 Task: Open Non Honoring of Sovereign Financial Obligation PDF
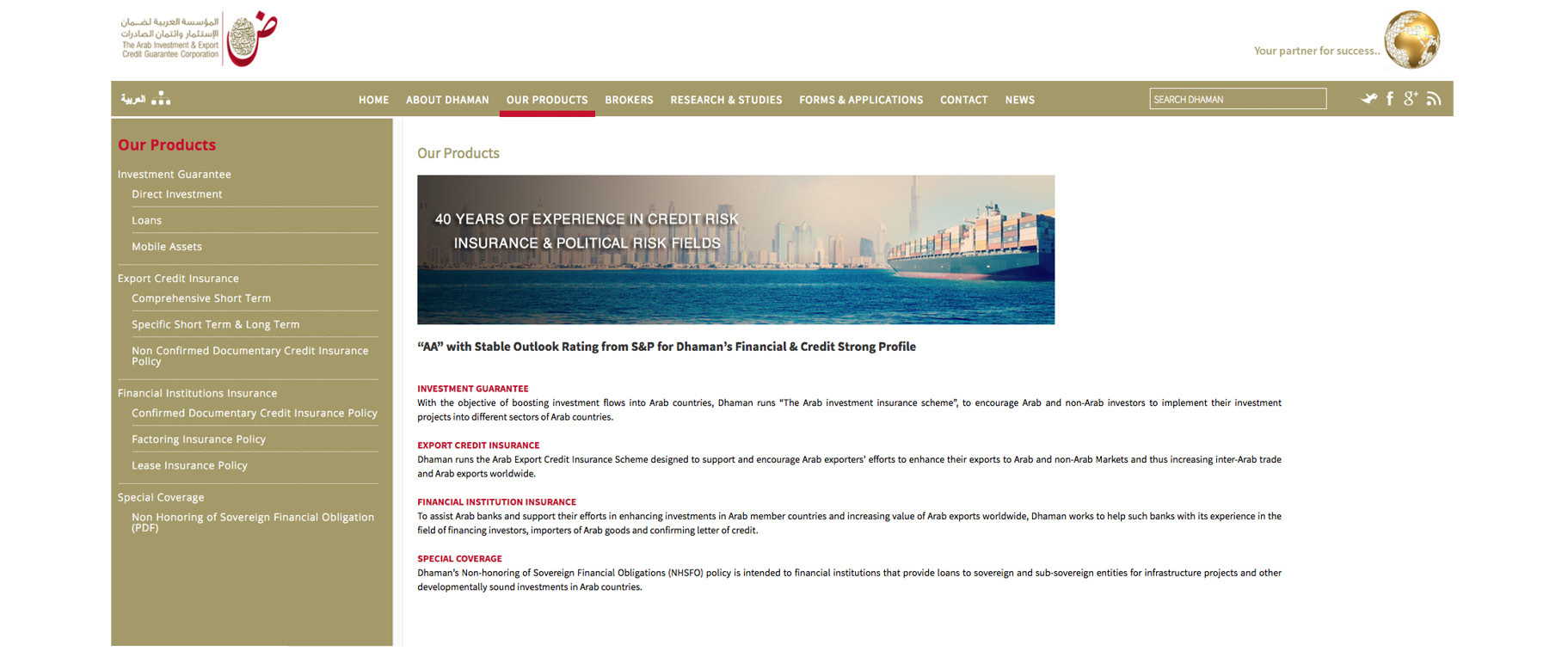point(252,522)
